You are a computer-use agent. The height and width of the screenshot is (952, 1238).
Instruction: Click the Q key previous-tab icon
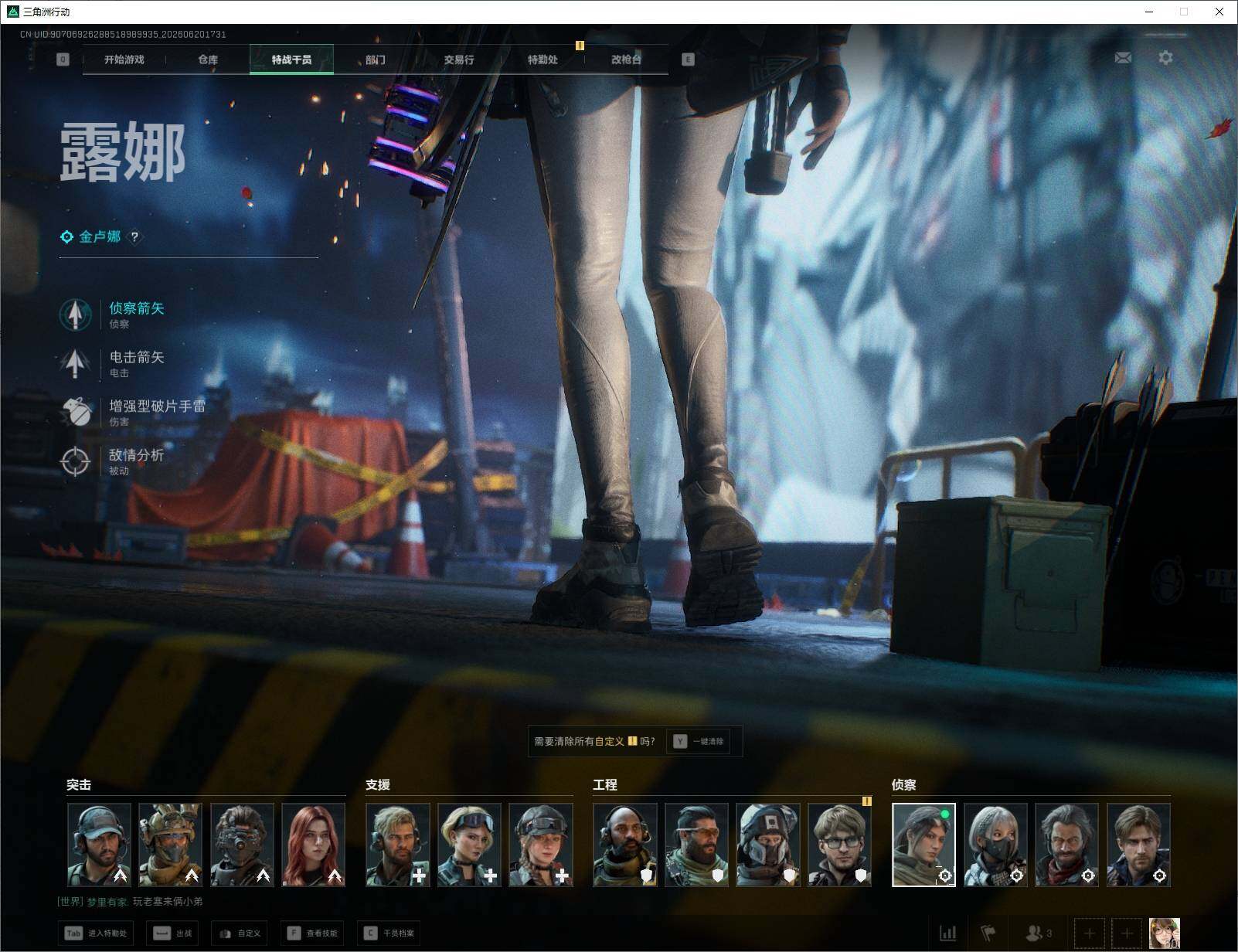[63, 59]
